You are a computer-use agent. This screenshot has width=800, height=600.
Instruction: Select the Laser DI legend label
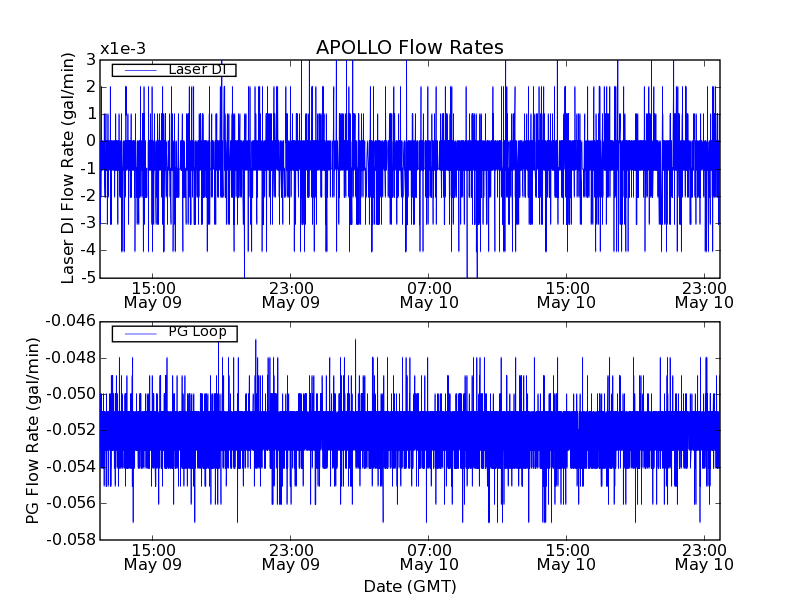196,69
